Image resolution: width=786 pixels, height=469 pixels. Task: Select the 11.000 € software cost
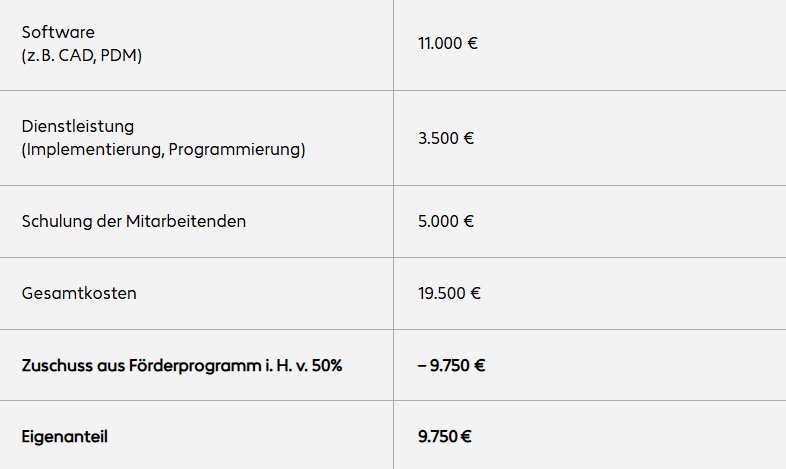tap(448, 44)
